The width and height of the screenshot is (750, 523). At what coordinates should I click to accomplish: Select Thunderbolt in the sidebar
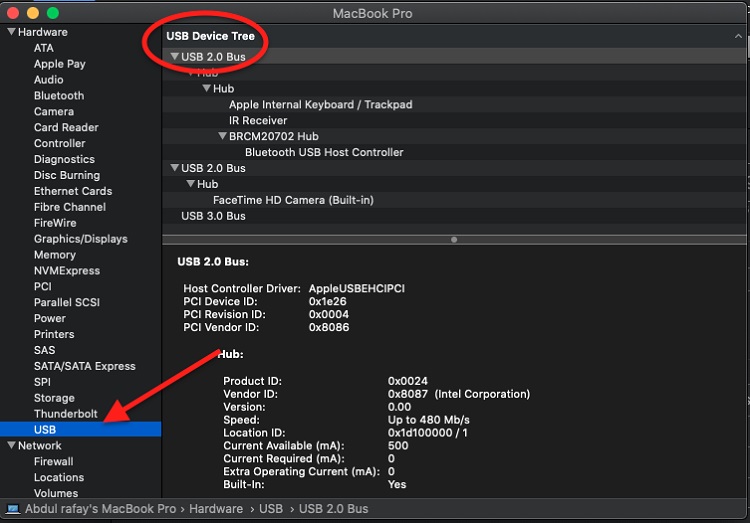(x=66, y=413)
